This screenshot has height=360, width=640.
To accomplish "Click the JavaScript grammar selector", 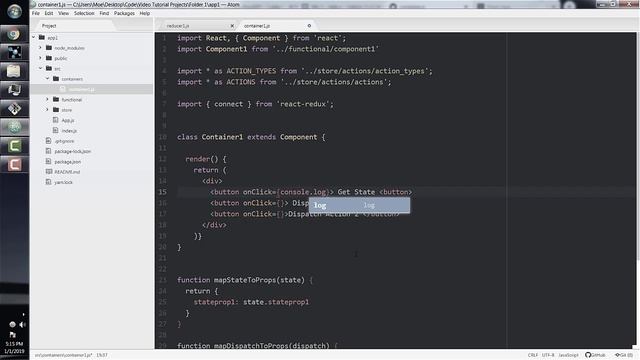I will tap(568, 355).
